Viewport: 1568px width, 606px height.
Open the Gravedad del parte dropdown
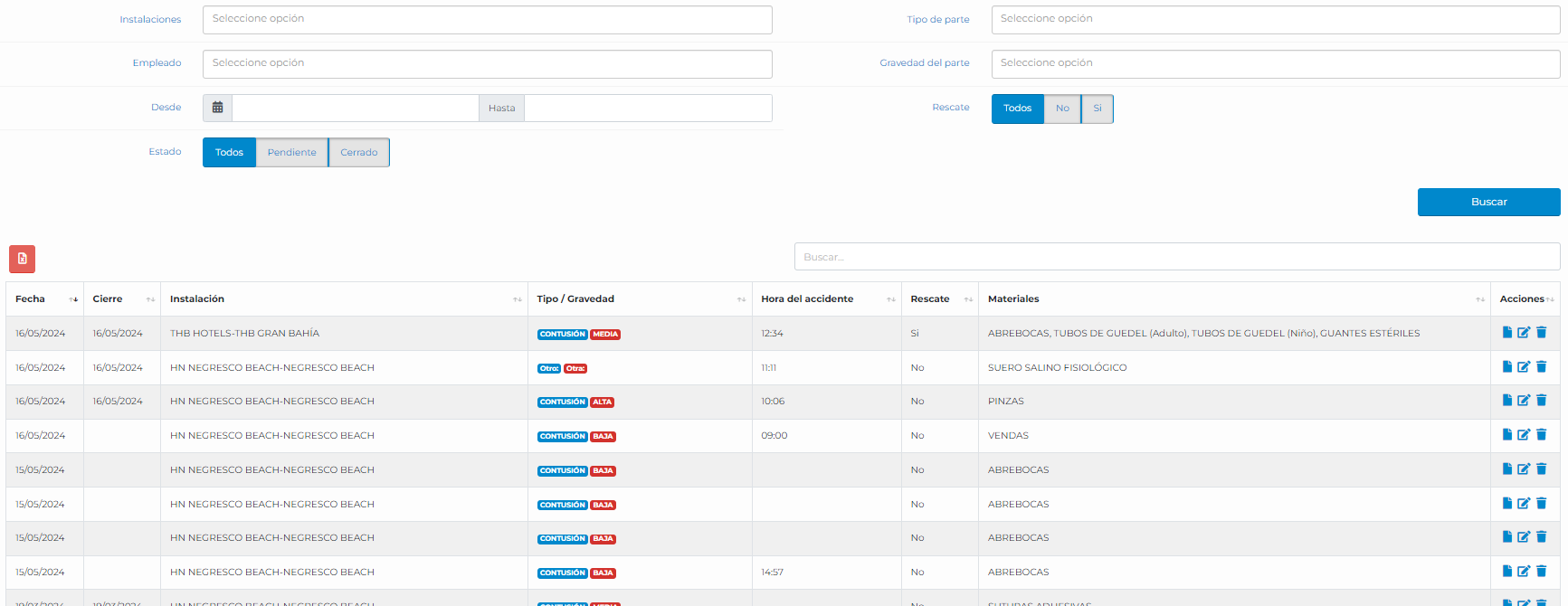[1275, 64]
